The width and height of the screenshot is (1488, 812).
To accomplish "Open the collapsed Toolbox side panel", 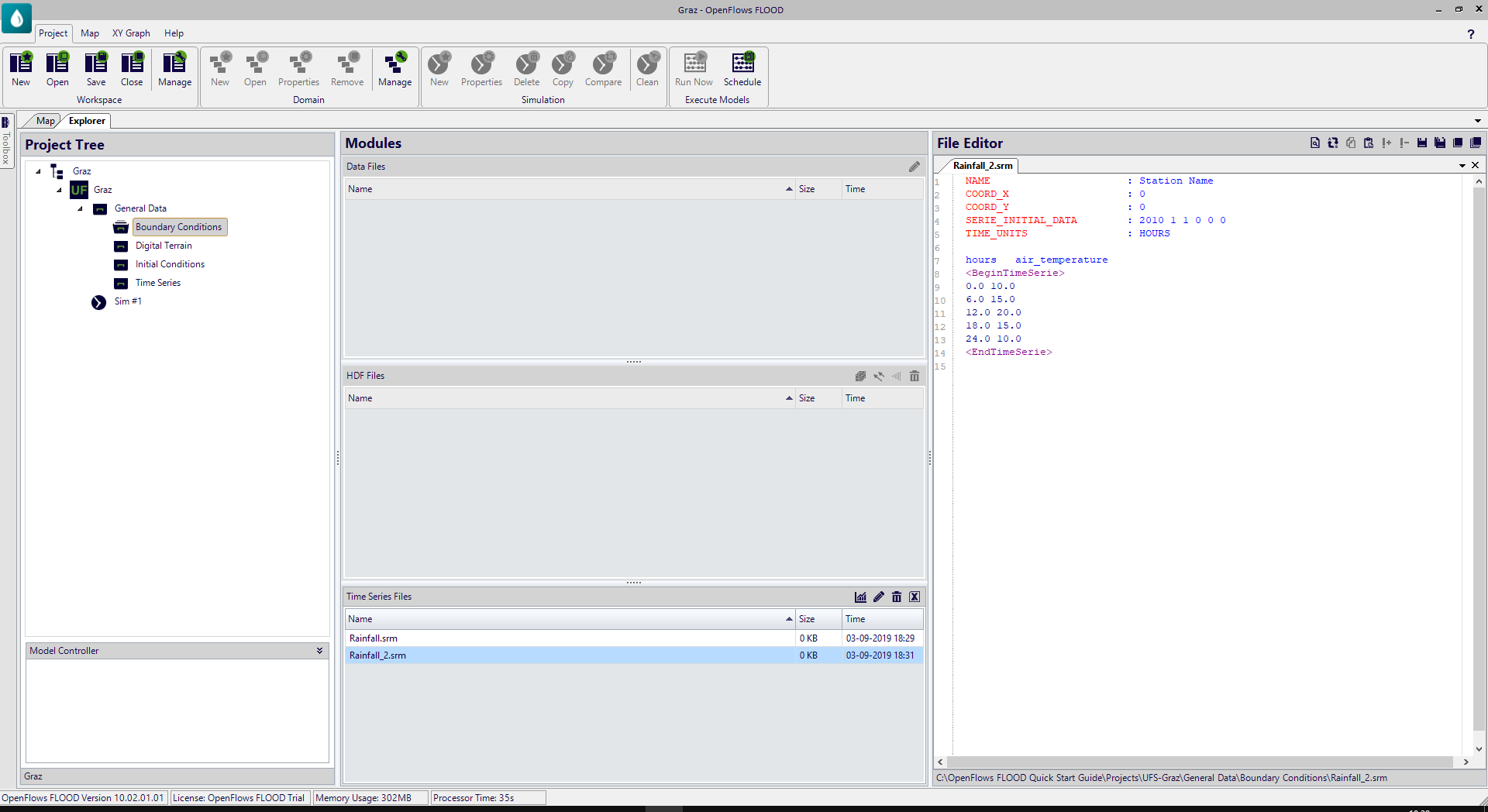I will click(x=6, y=141).
